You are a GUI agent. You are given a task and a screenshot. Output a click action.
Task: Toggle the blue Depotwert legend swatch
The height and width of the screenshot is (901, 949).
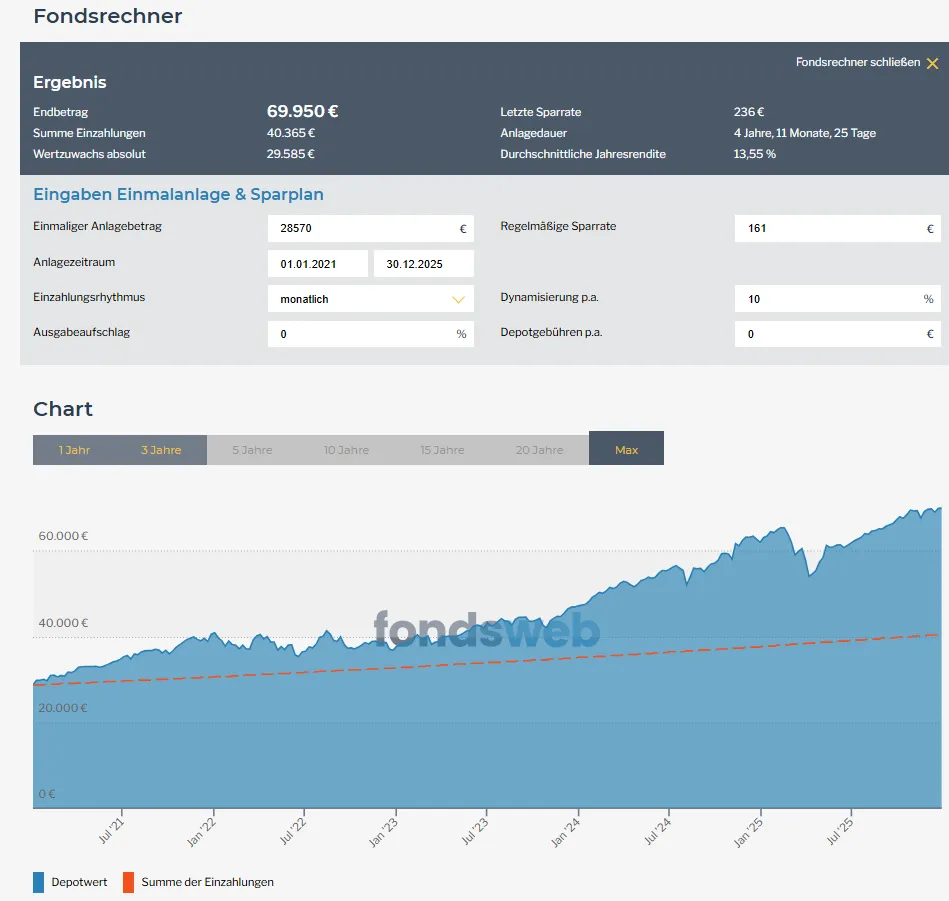pos(39,882)
